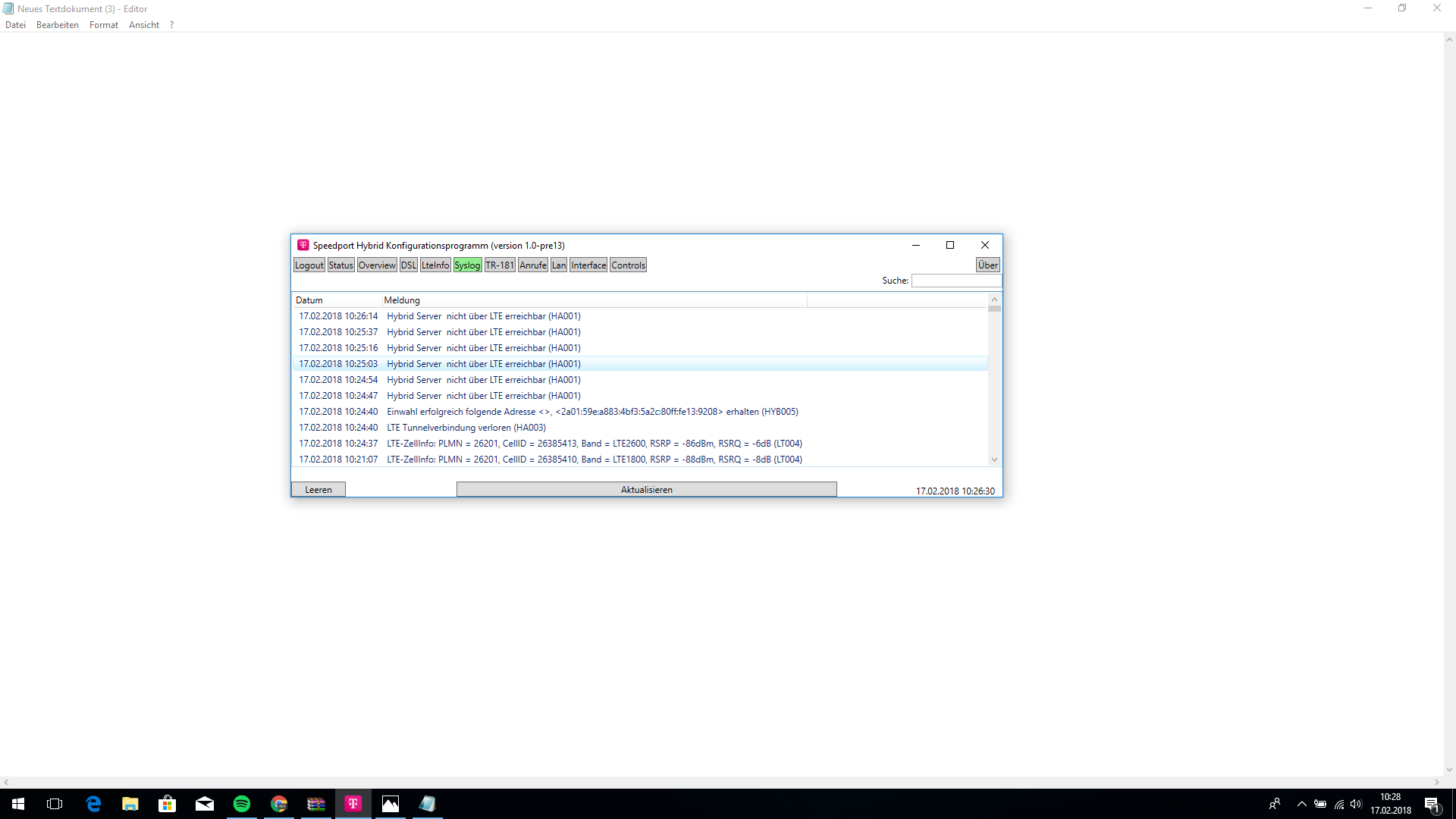Open File Explorer from the taskbar
This screenshot has width=1456, height=819.
[x=130, y=804]
